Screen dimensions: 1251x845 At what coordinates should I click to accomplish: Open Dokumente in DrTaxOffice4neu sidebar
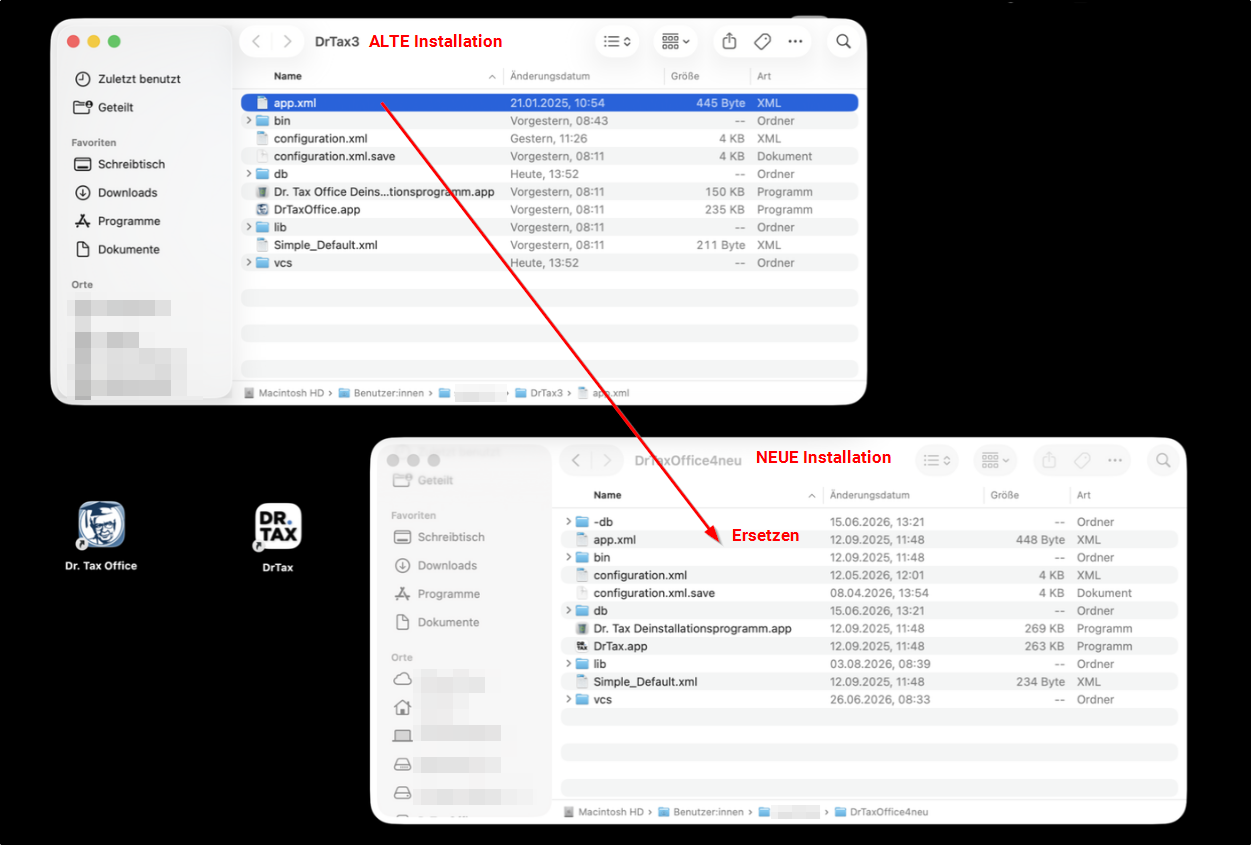(437, 622)
